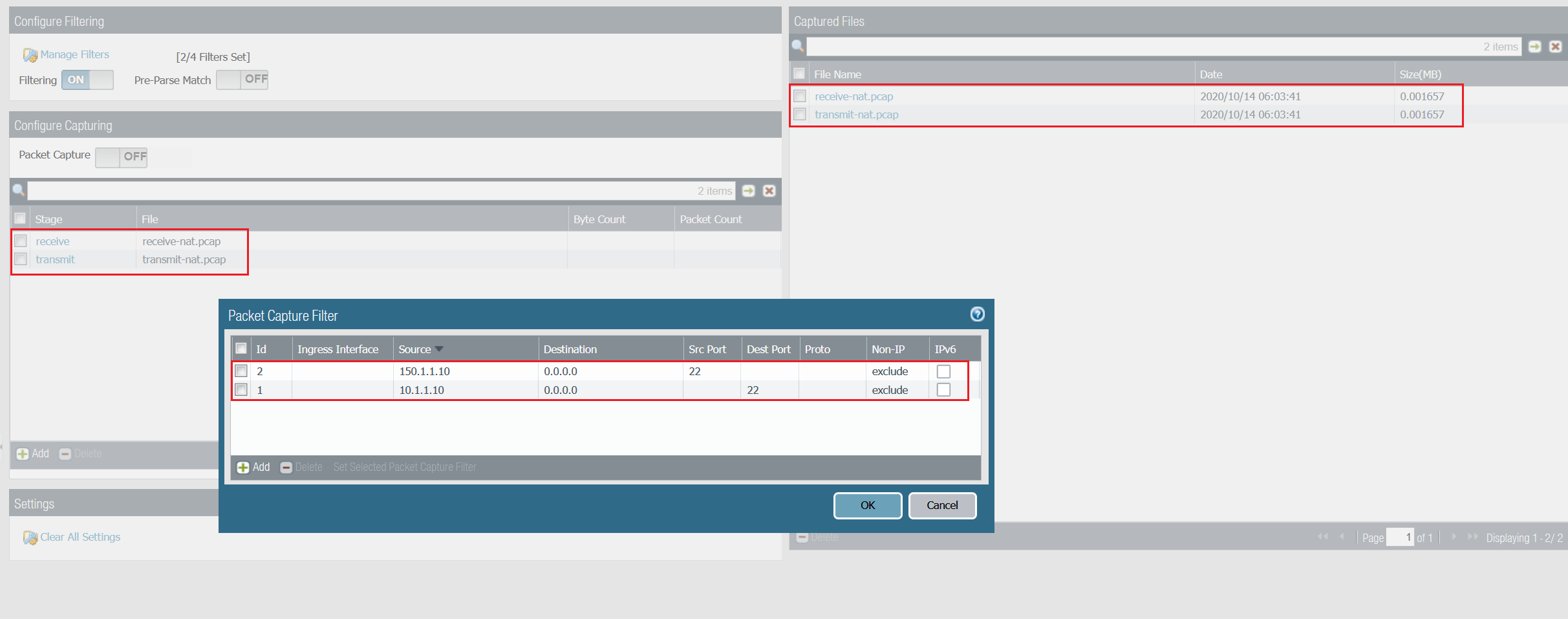
Task: Enable IPv6 for filter 150.1.1.10 row
Action: [x=943, y=371]
